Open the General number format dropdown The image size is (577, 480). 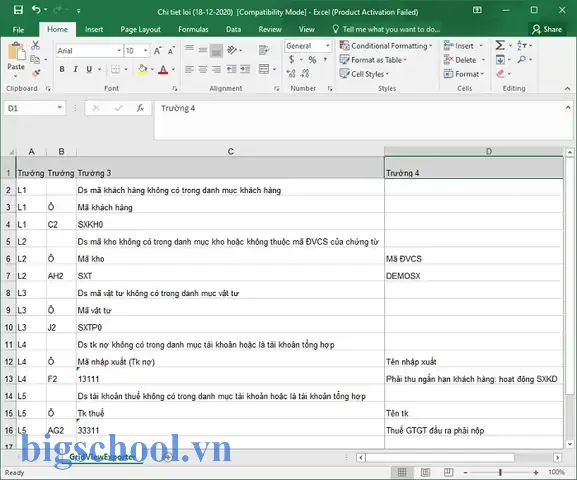[x=328, y=46]
